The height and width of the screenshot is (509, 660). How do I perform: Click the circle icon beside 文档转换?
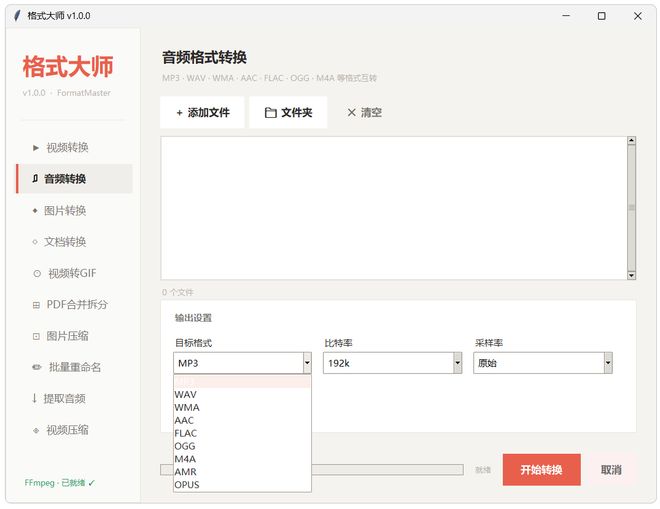pos(35,242)
